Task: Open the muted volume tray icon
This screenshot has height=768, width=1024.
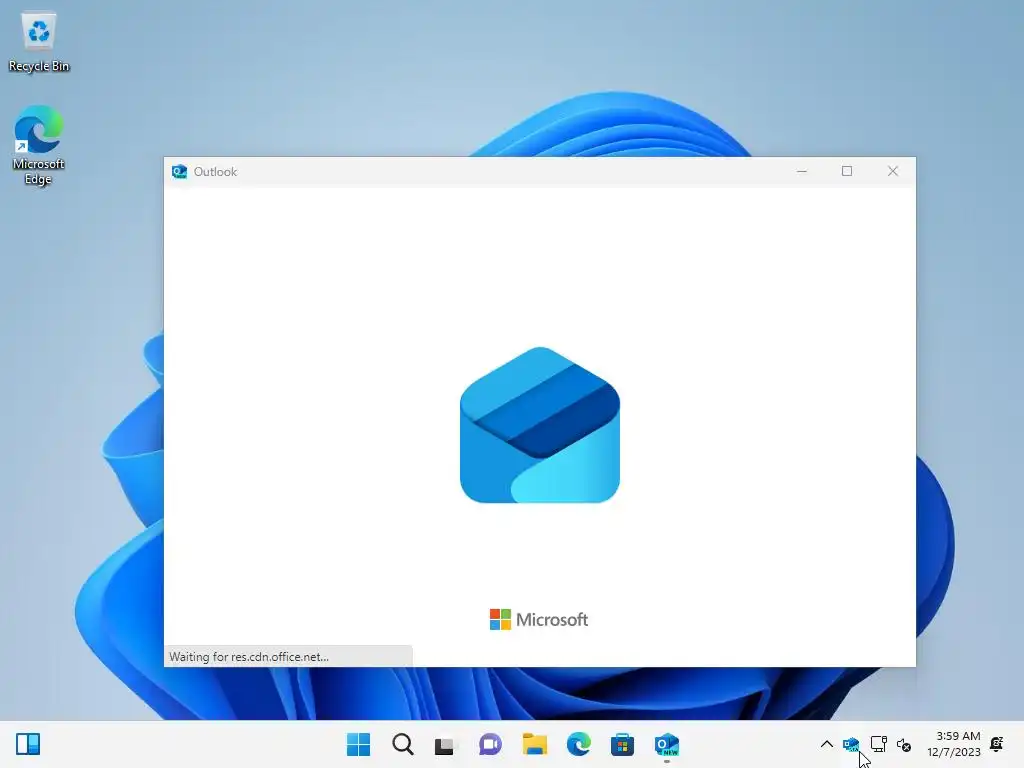Action: tap(904, 744)
